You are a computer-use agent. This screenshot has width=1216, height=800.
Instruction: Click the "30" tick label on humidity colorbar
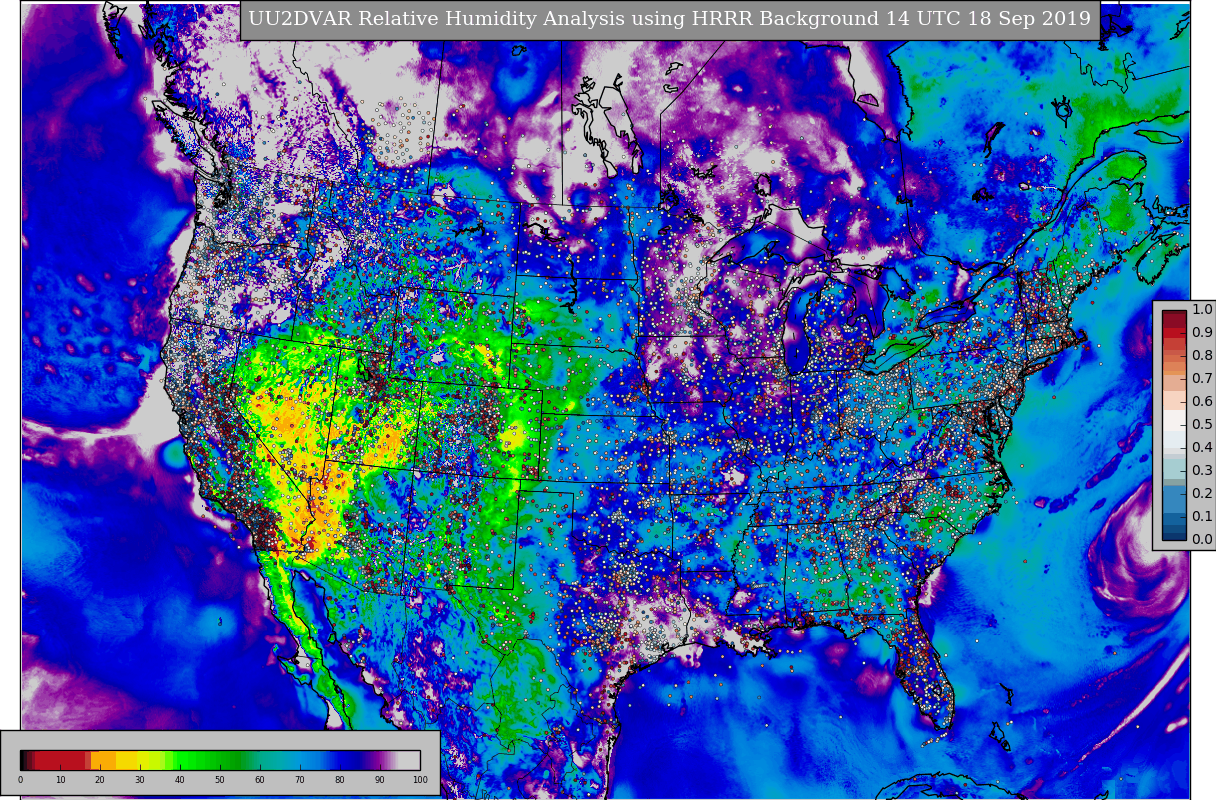(x=140, y=780)
